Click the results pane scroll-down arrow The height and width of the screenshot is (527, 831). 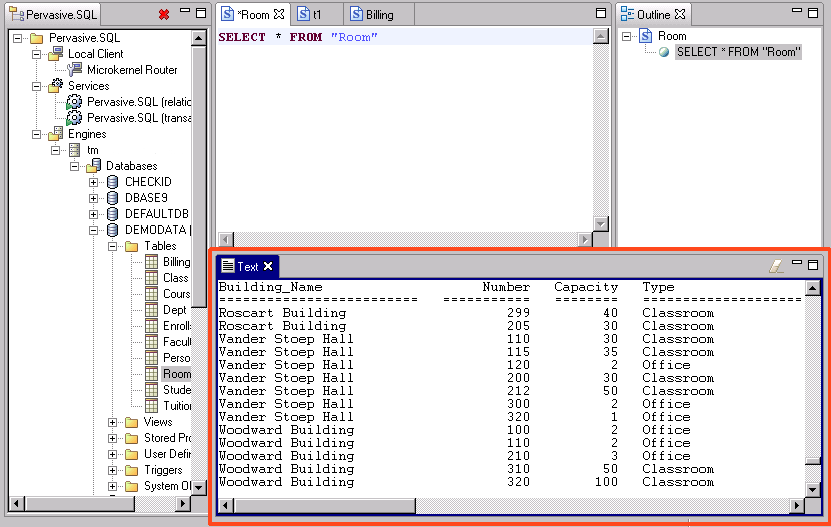813,488
